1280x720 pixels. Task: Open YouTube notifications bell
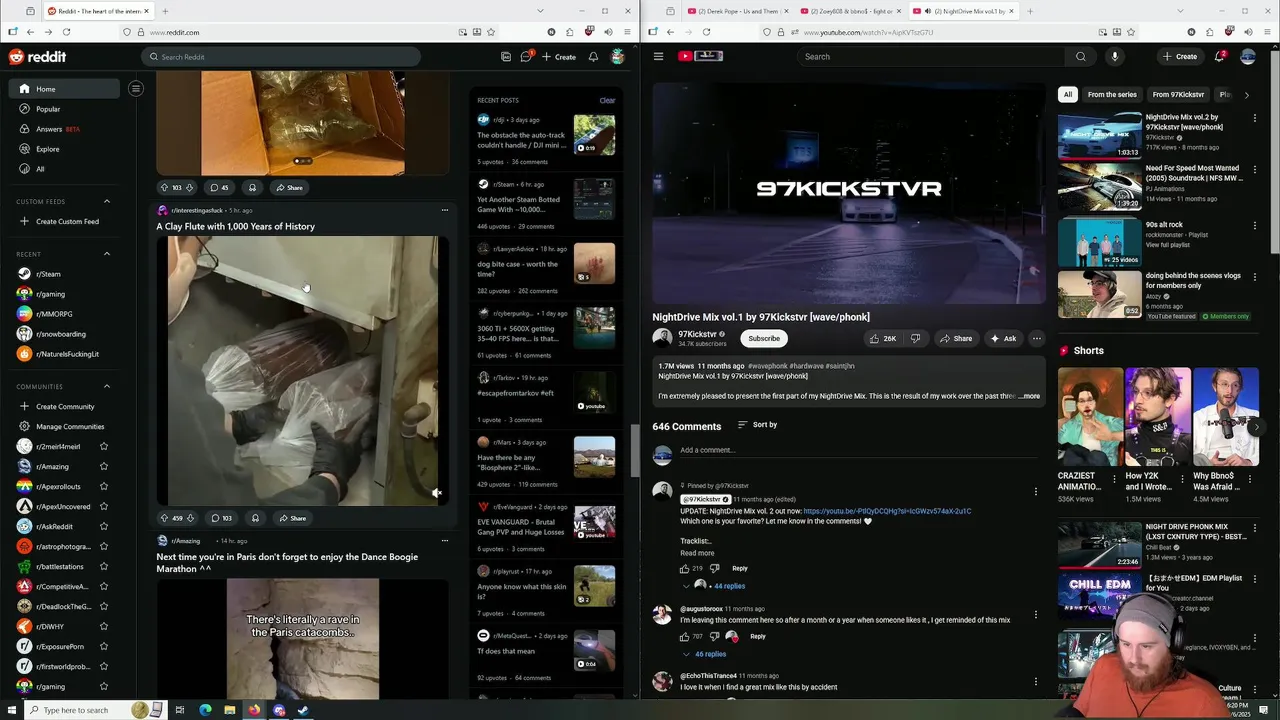[x=1219, y=56]
